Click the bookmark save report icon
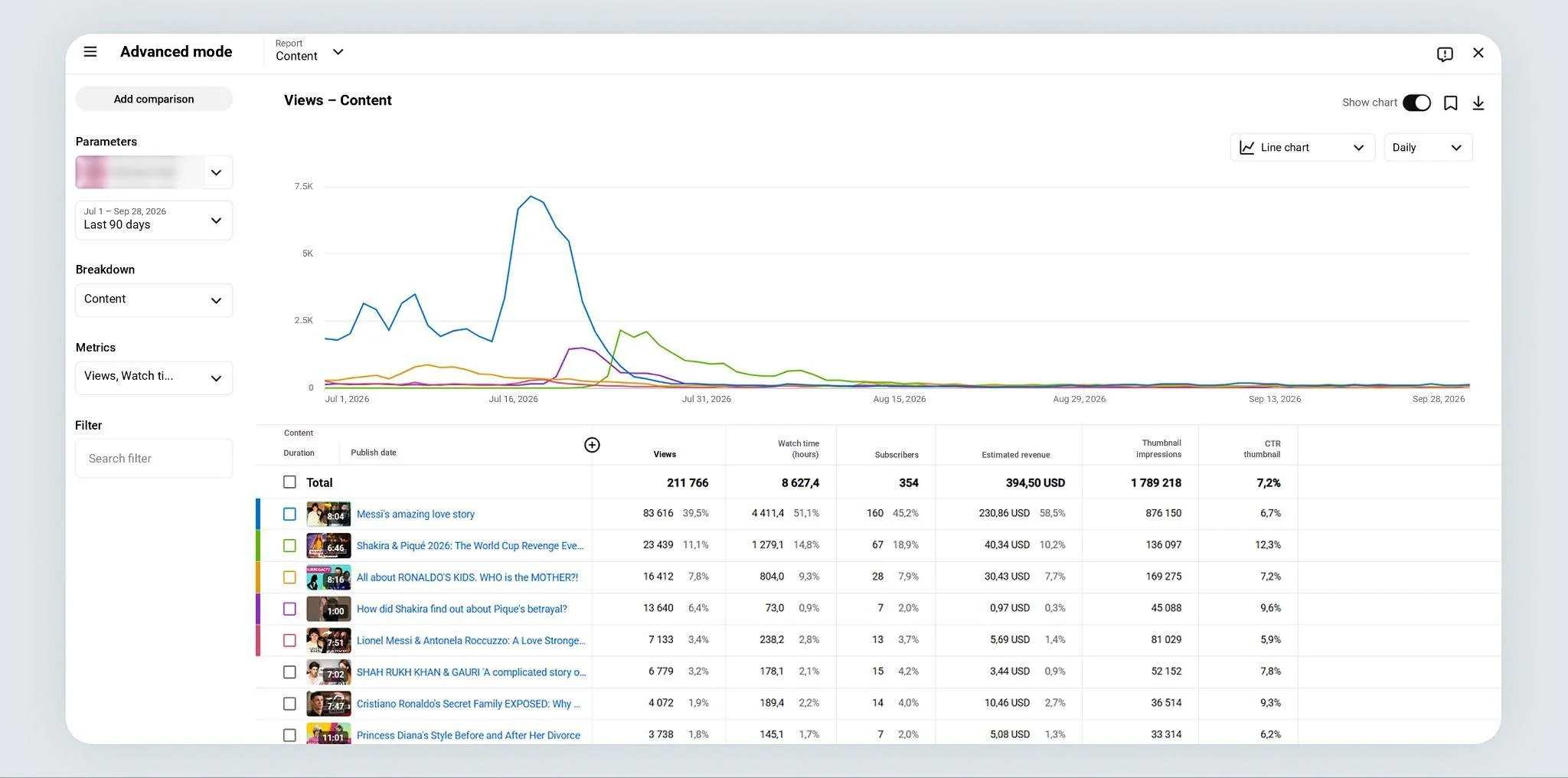This screenshot has height=778, width=1568. tap(1450, 103)
